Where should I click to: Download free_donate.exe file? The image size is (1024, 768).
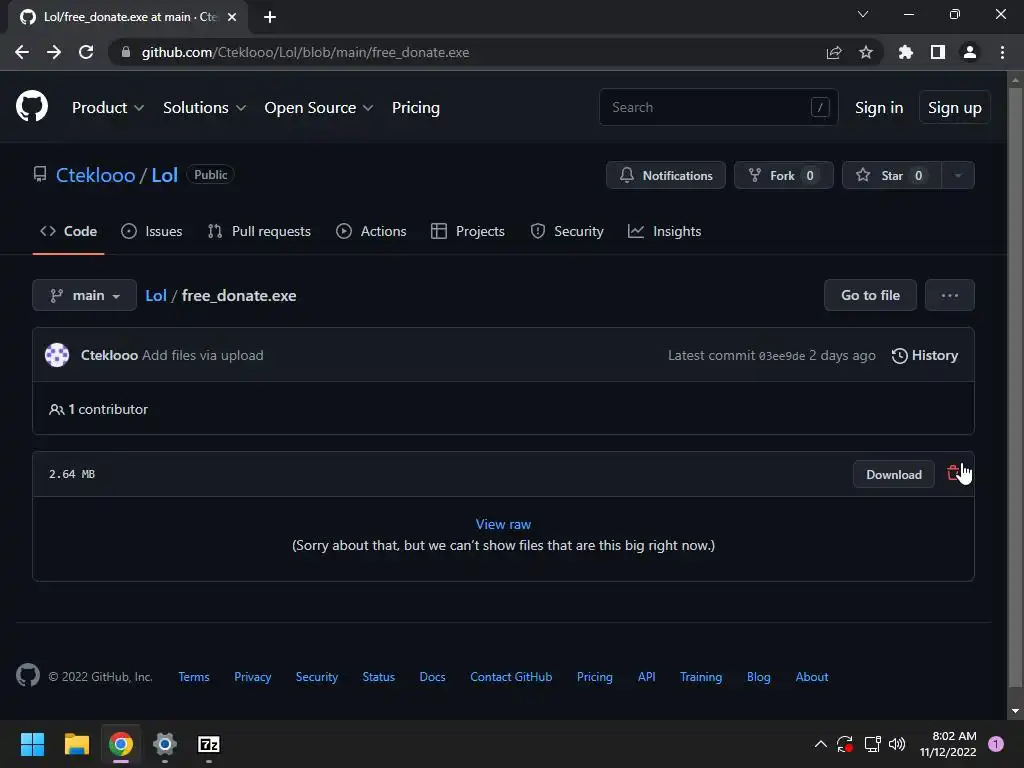click(893, 475)
